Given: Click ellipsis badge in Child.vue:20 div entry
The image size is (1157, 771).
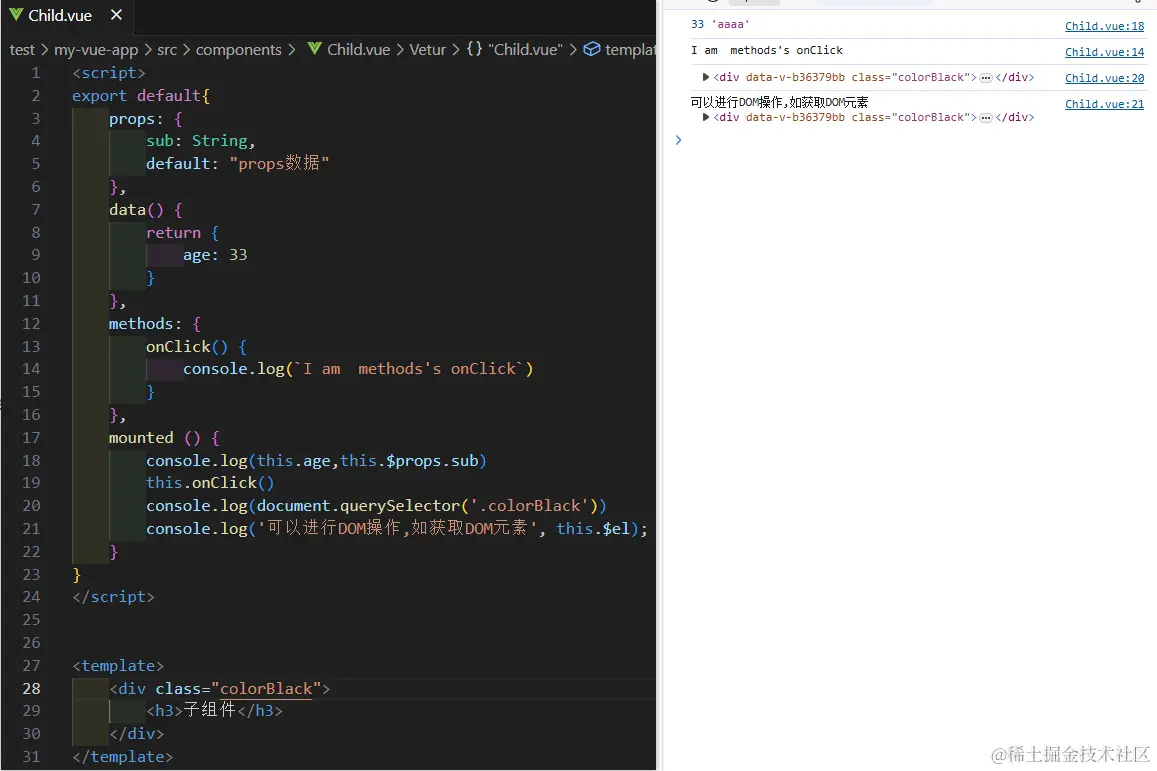Looking at the screenshot, I should pyautogui.click(x=986, y=77).
